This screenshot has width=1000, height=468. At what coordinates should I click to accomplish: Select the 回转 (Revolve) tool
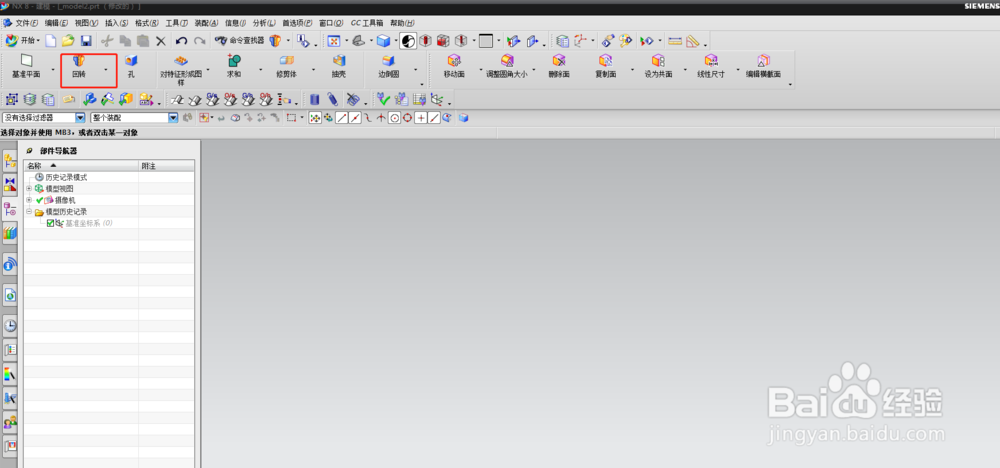click(x=78, y=67)
